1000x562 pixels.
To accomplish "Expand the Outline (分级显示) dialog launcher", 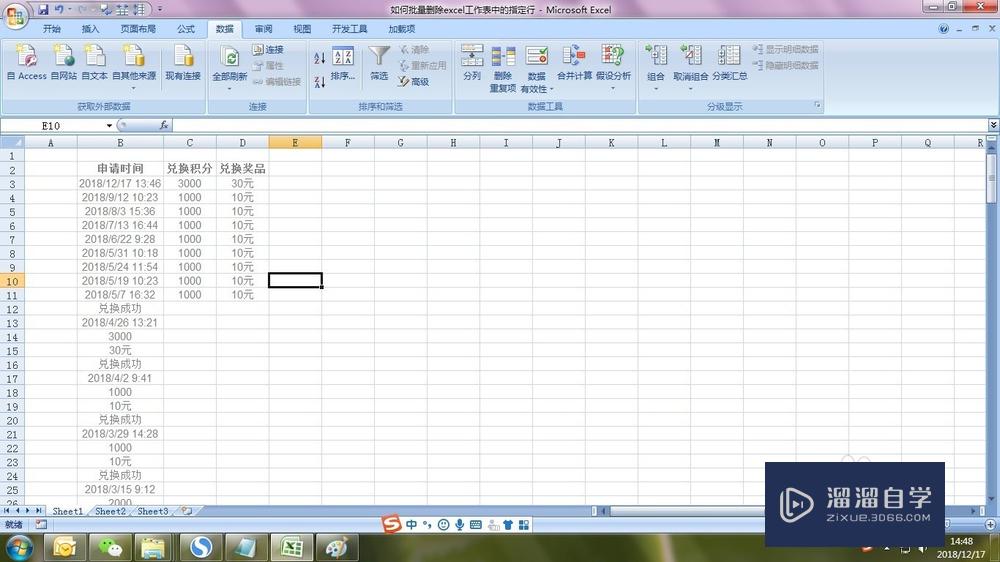I will [817, 105].
